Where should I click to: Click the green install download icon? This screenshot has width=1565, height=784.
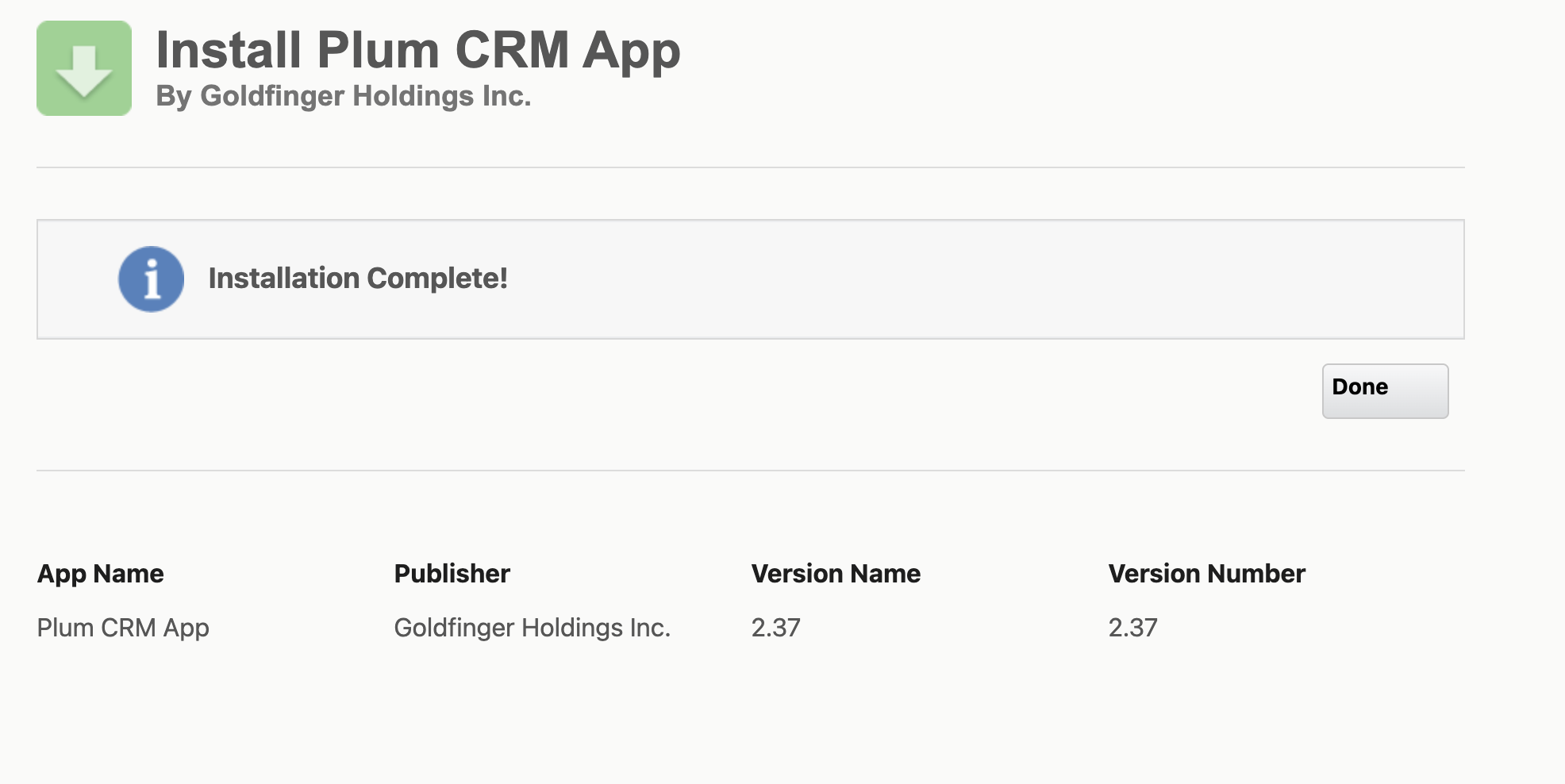pos(84,68)
